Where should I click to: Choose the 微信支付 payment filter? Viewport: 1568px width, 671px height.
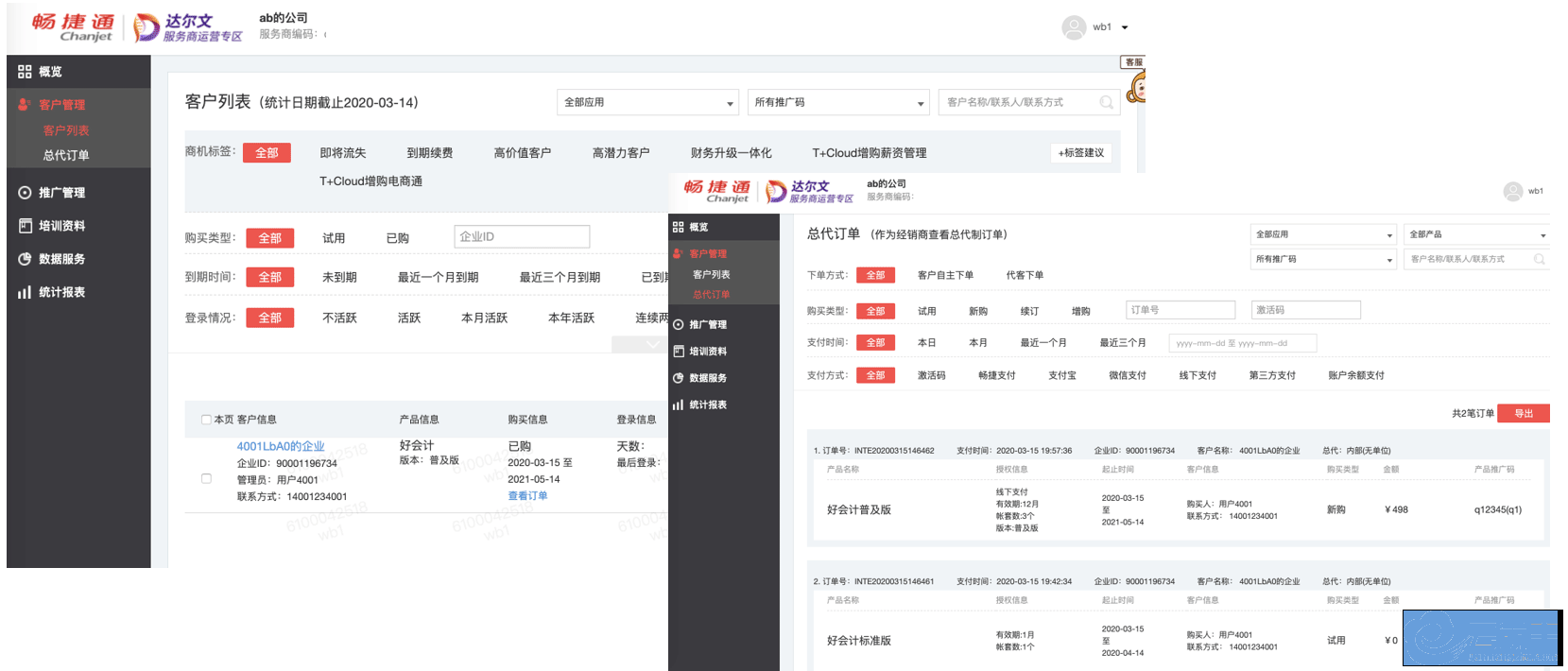[1127, 375]
